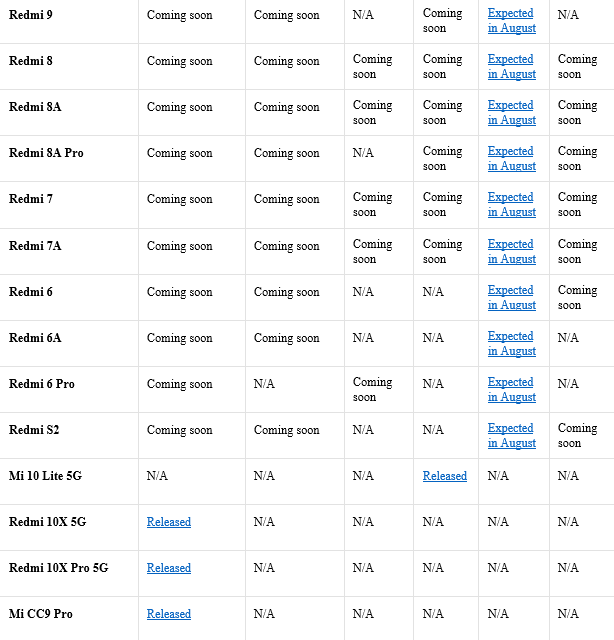Viewport: 614px width, 640px height.
Task: Follow the Released link for Mi CC9 Pro
Action: (168, 614)
